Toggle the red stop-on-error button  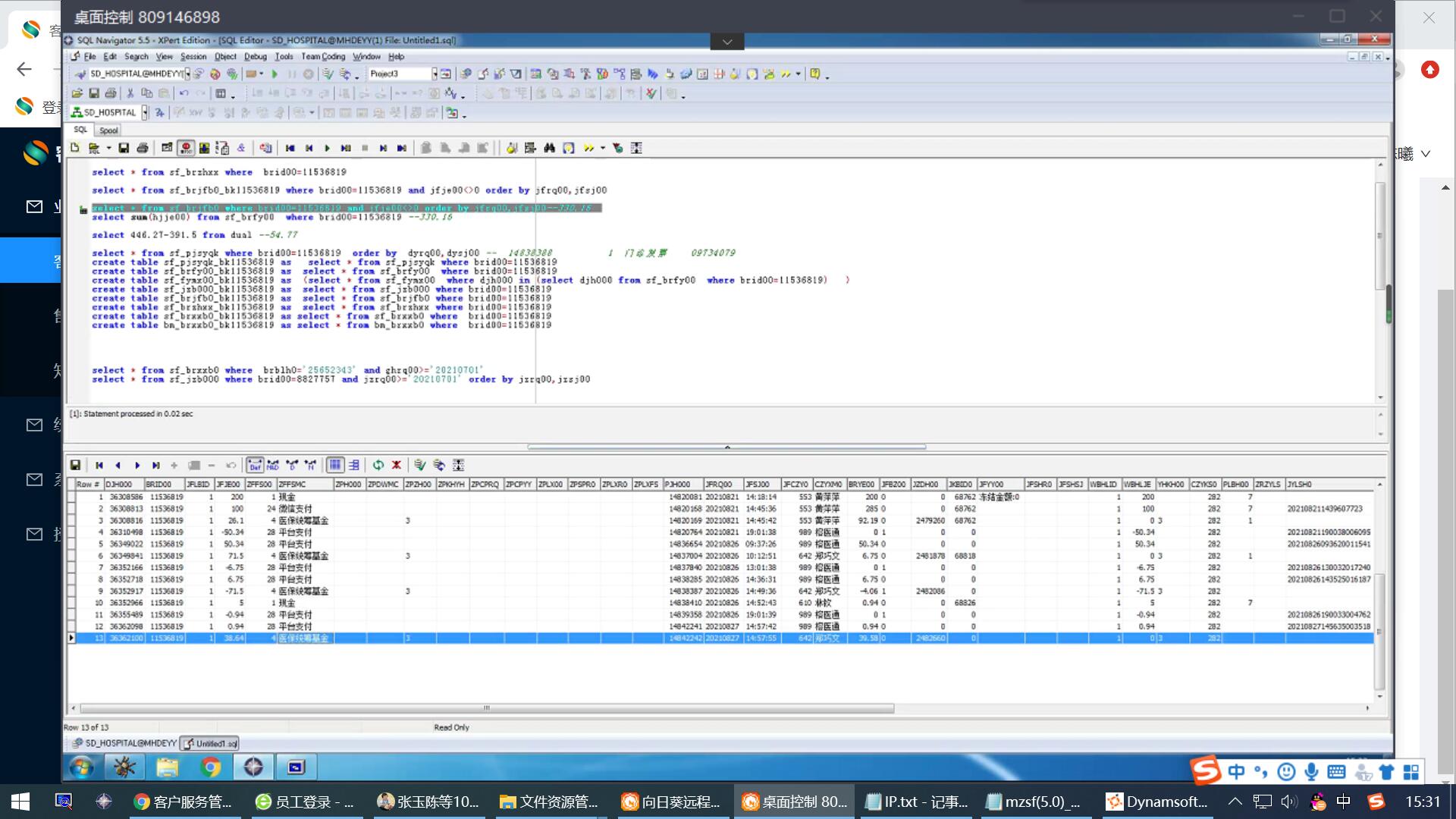(186, 148)
